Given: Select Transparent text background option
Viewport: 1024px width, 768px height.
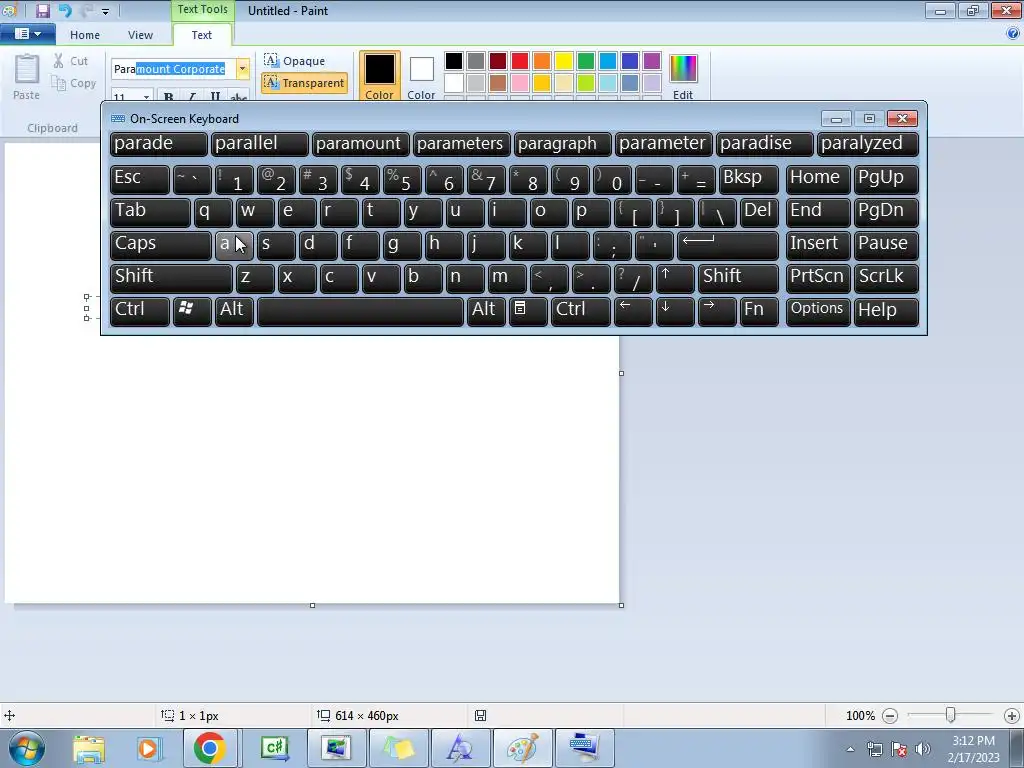Looking at the screenshot, I should (x=304, y=83).
